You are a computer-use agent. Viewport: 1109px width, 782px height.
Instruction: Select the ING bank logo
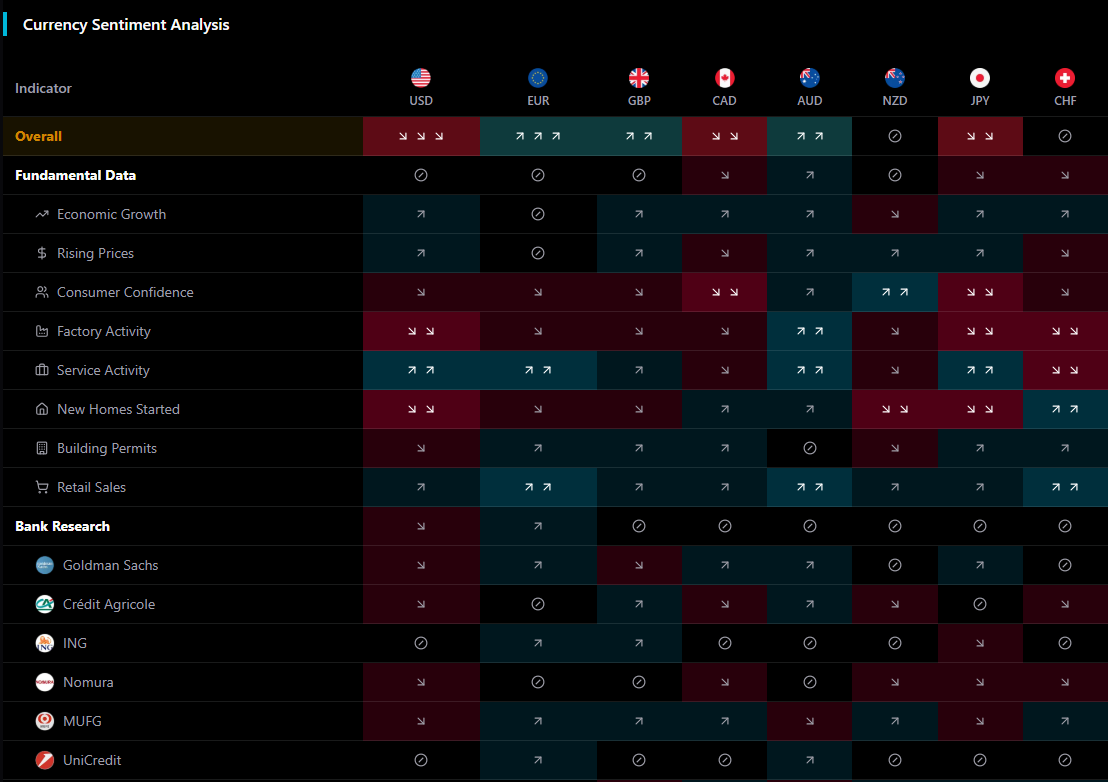[44, 643]
